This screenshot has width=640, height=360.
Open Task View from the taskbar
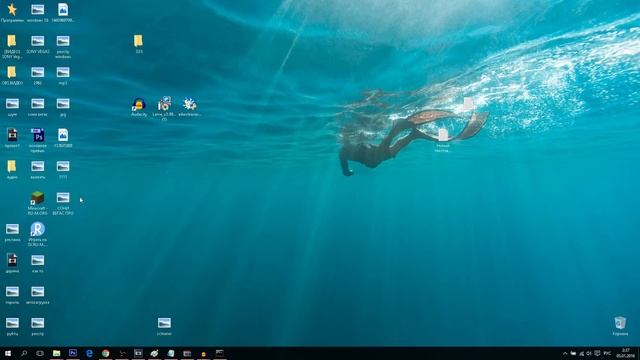(x=40, y=353)
